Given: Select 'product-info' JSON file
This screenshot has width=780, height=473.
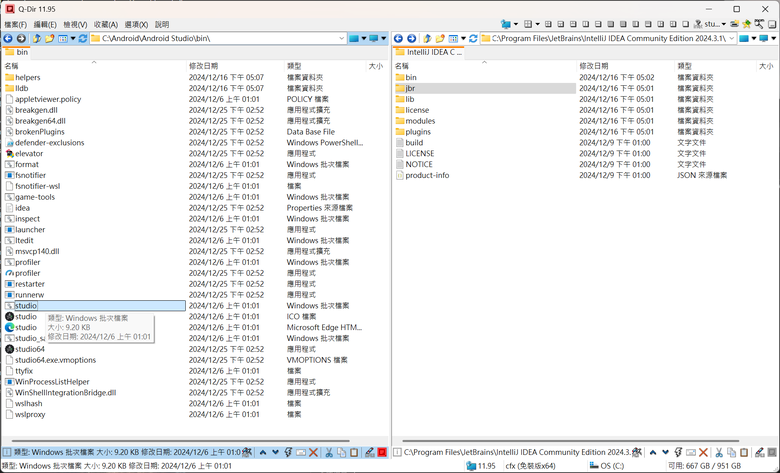Looking at the screenshot, I should coord(427,176).
